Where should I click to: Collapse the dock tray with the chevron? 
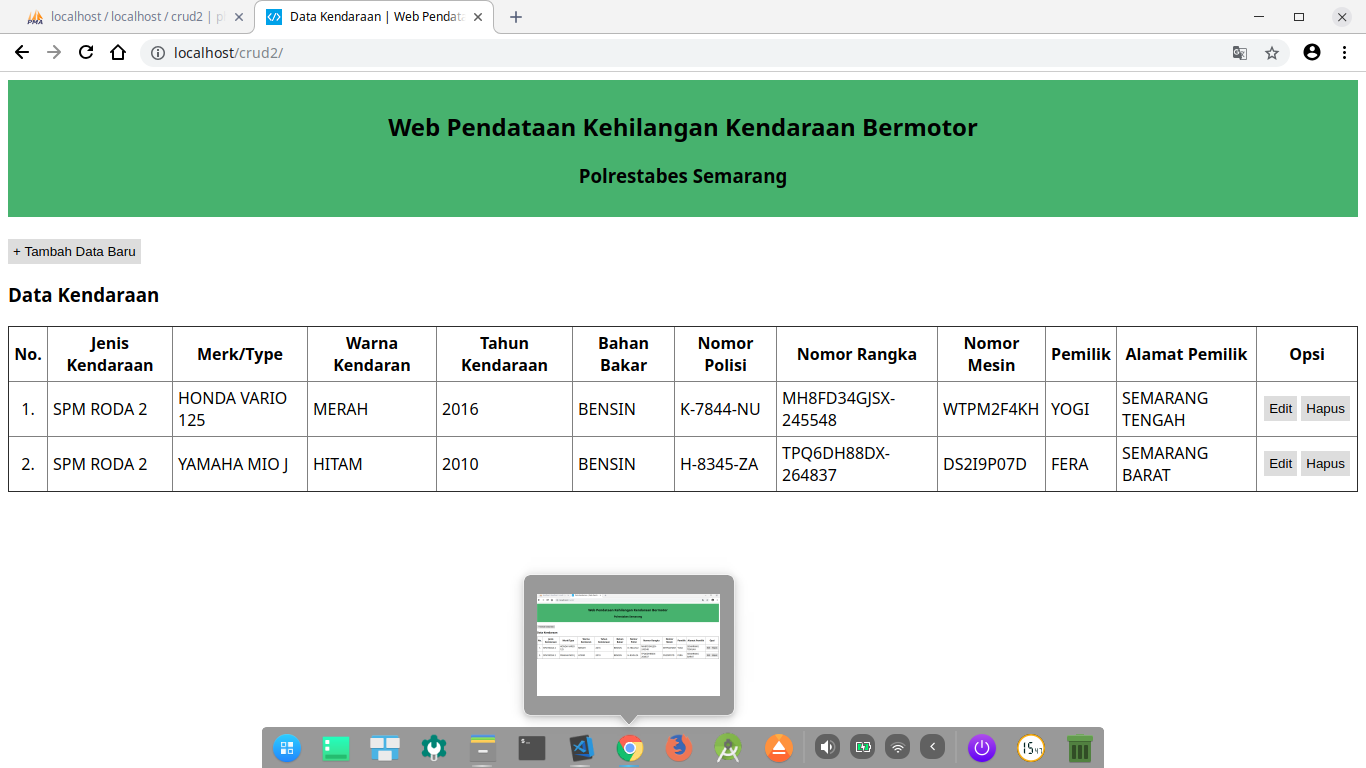pos(933,746)
